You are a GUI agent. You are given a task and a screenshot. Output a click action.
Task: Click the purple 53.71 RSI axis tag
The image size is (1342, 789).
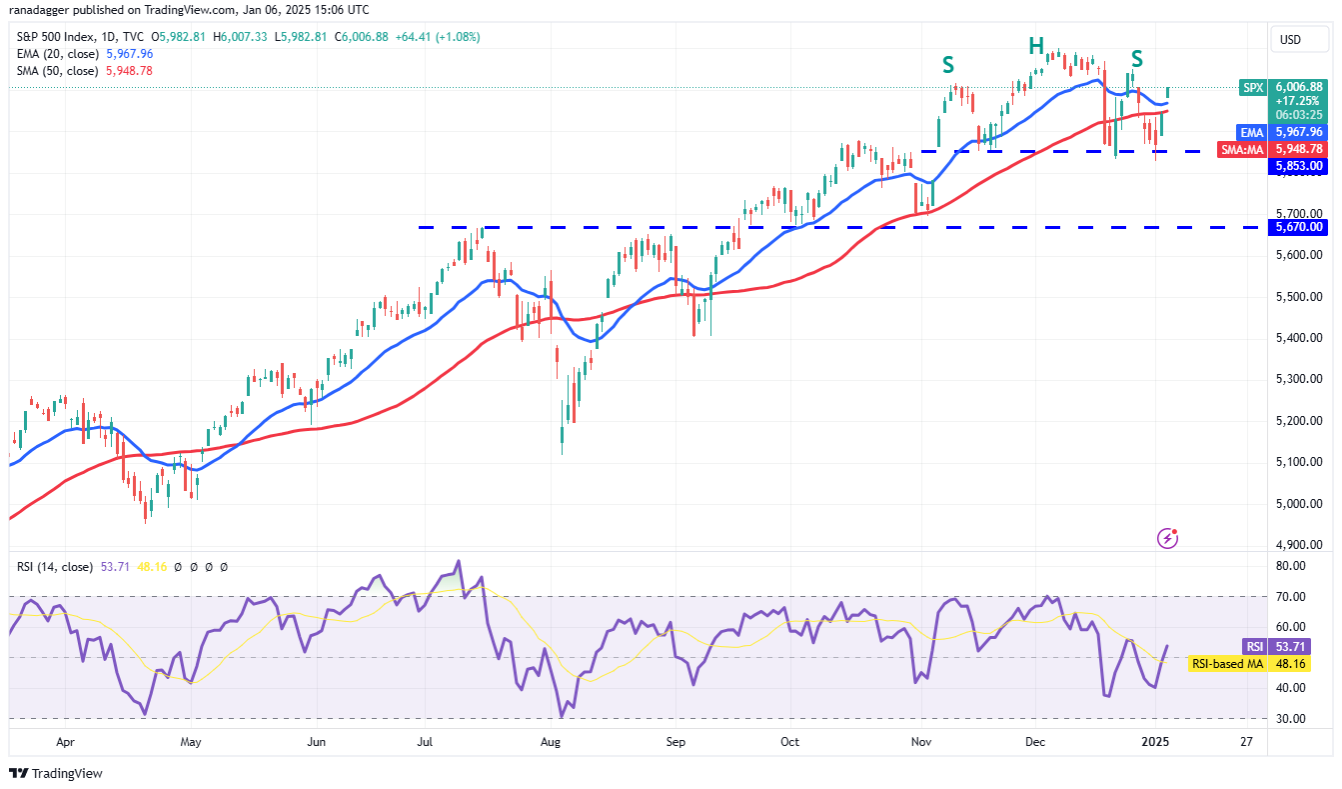click(1289, 646)
